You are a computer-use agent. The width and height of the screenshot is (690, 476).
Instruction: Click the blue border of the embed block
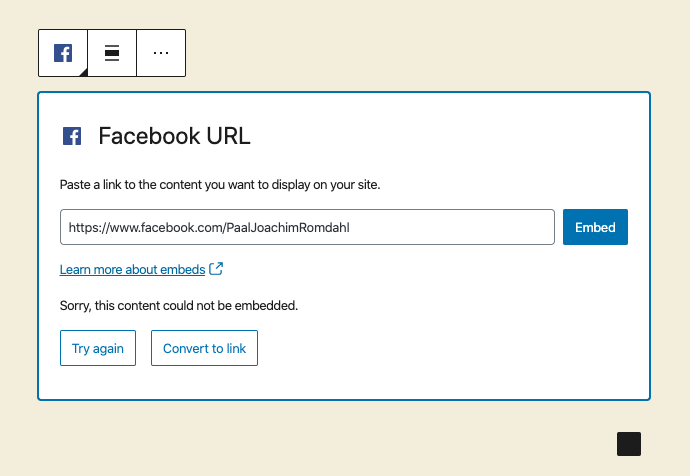click(x=344, y=92)
